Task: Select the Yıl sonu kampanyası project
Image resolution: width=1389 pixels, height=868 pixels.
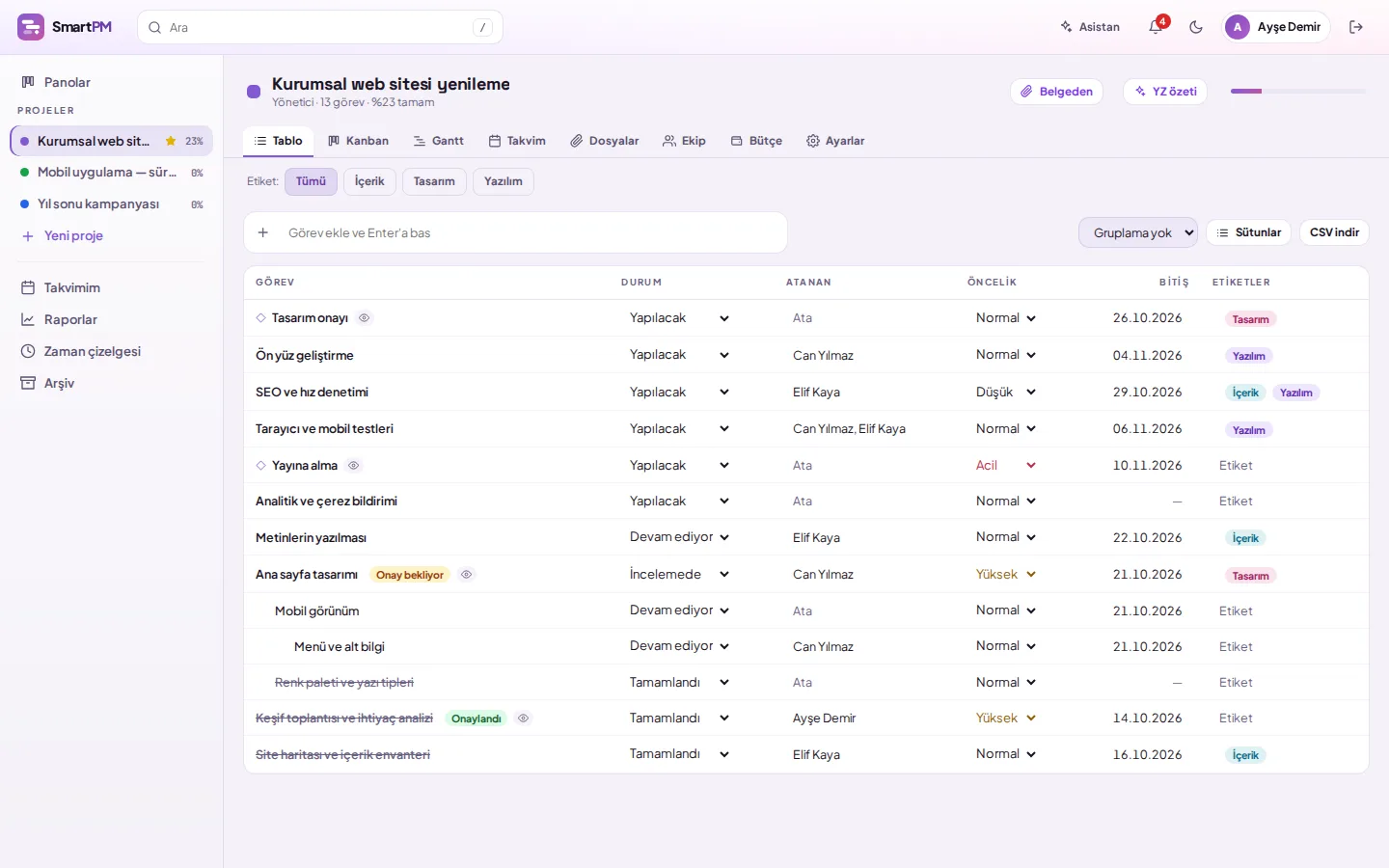Action: pos(111,204)
